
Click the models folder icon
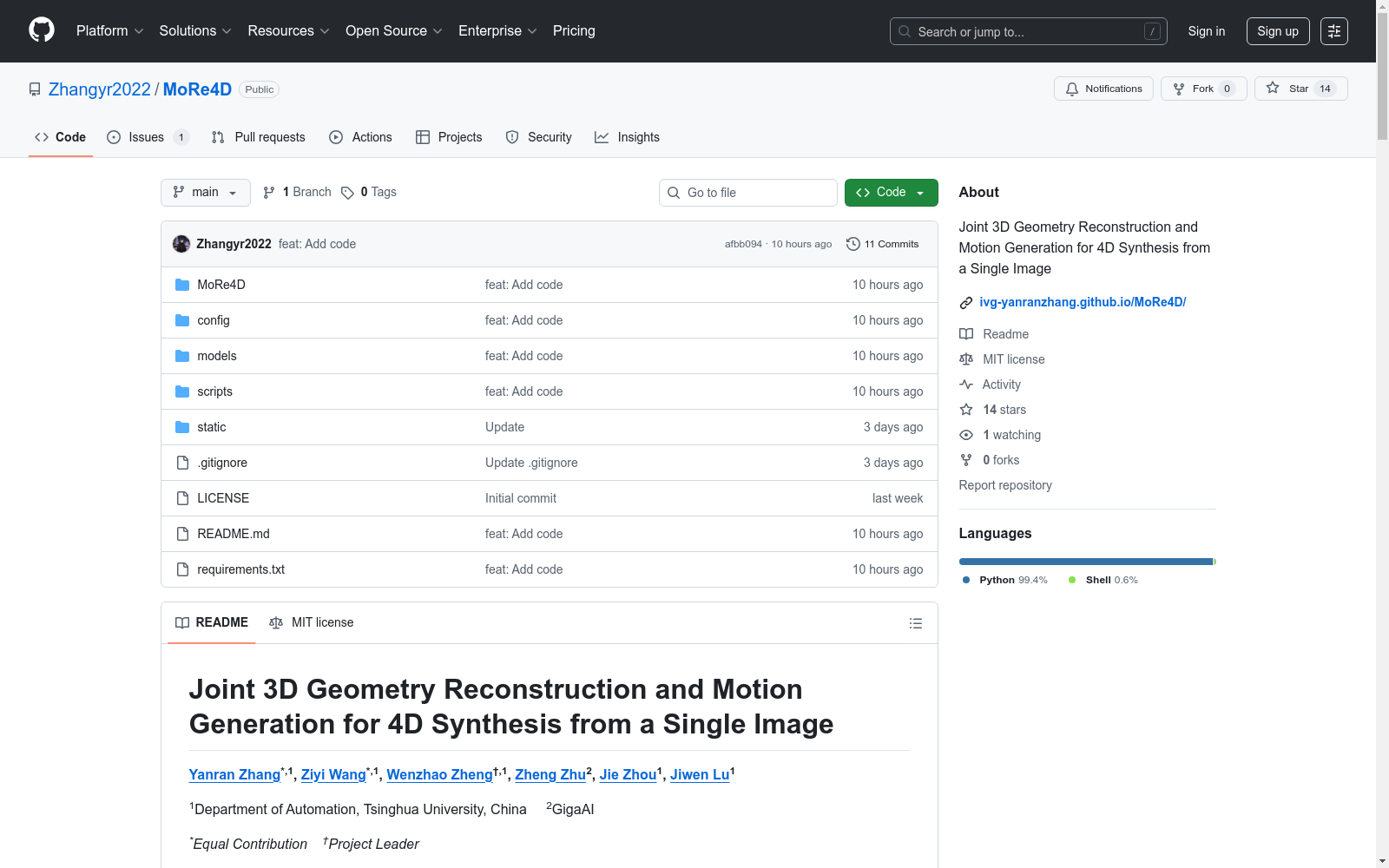click(182, 356)
